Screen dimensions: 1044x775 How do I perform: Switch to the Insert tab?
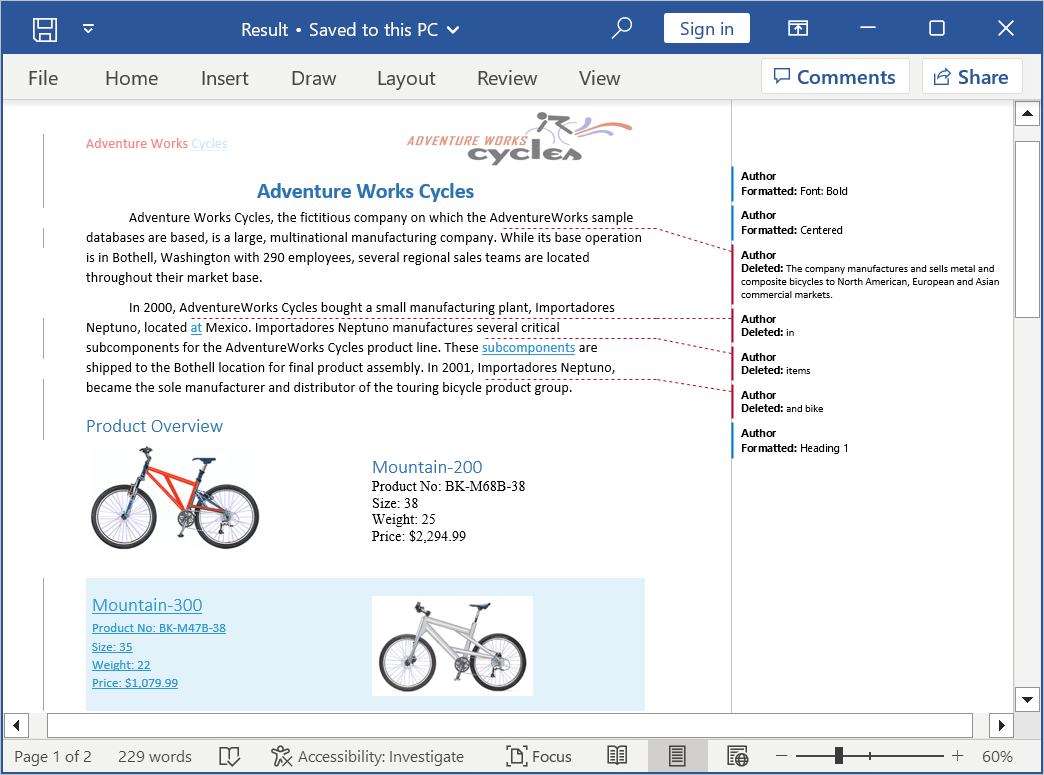[225, 78]
